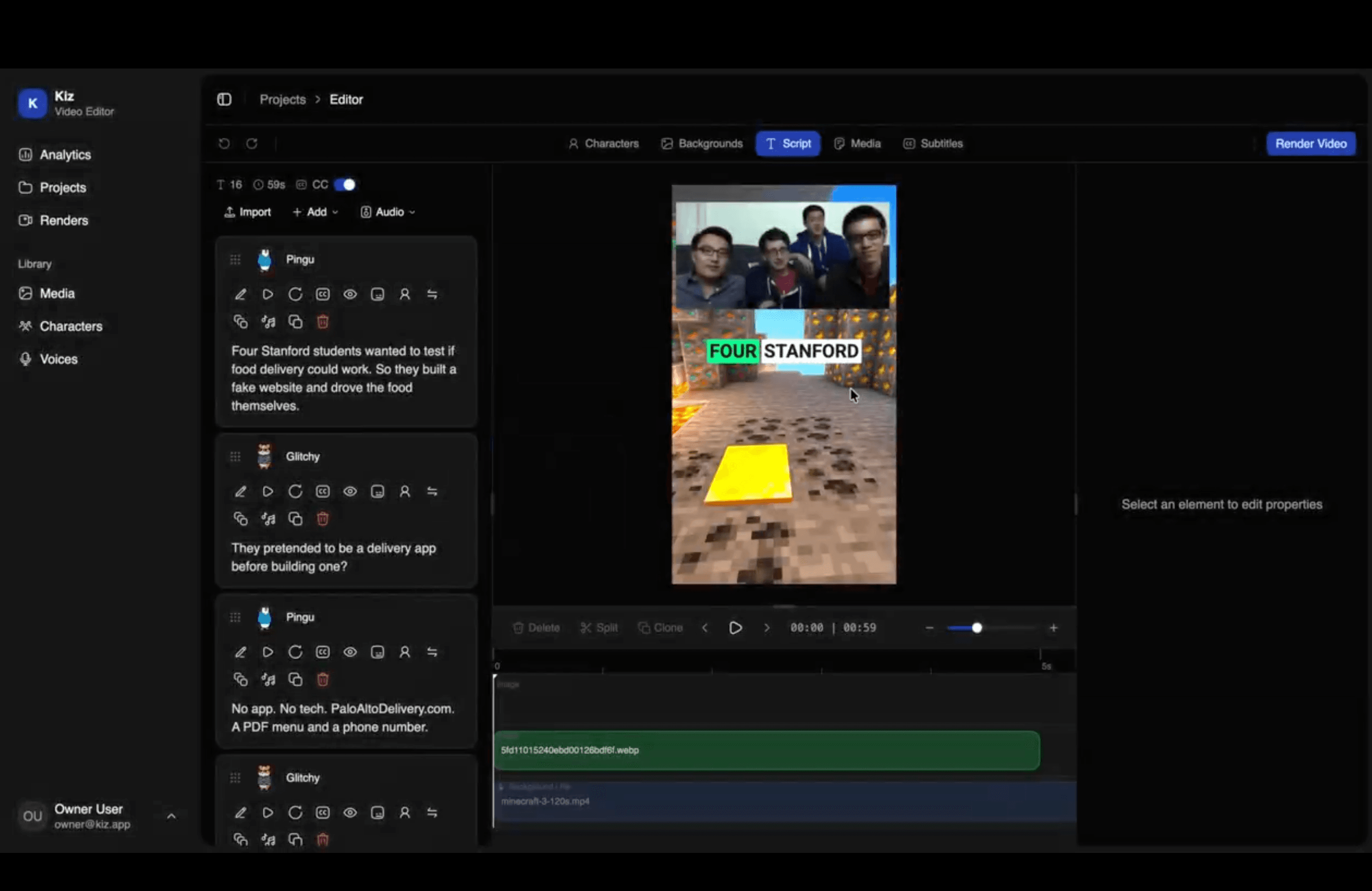This screenshot has height=891, width=1372.
Task: Toggle visibility eye on first Pingu card
Action: (350, 294)
